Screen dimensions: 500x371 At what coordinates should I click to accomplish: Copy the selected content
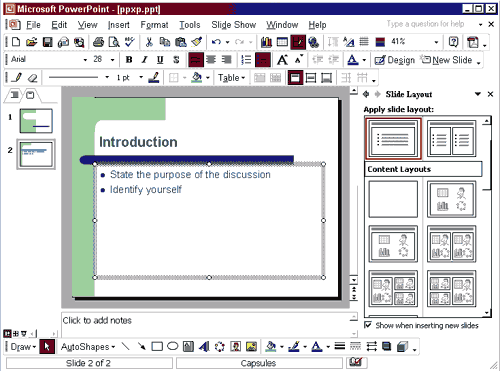[x=165, y=42]
